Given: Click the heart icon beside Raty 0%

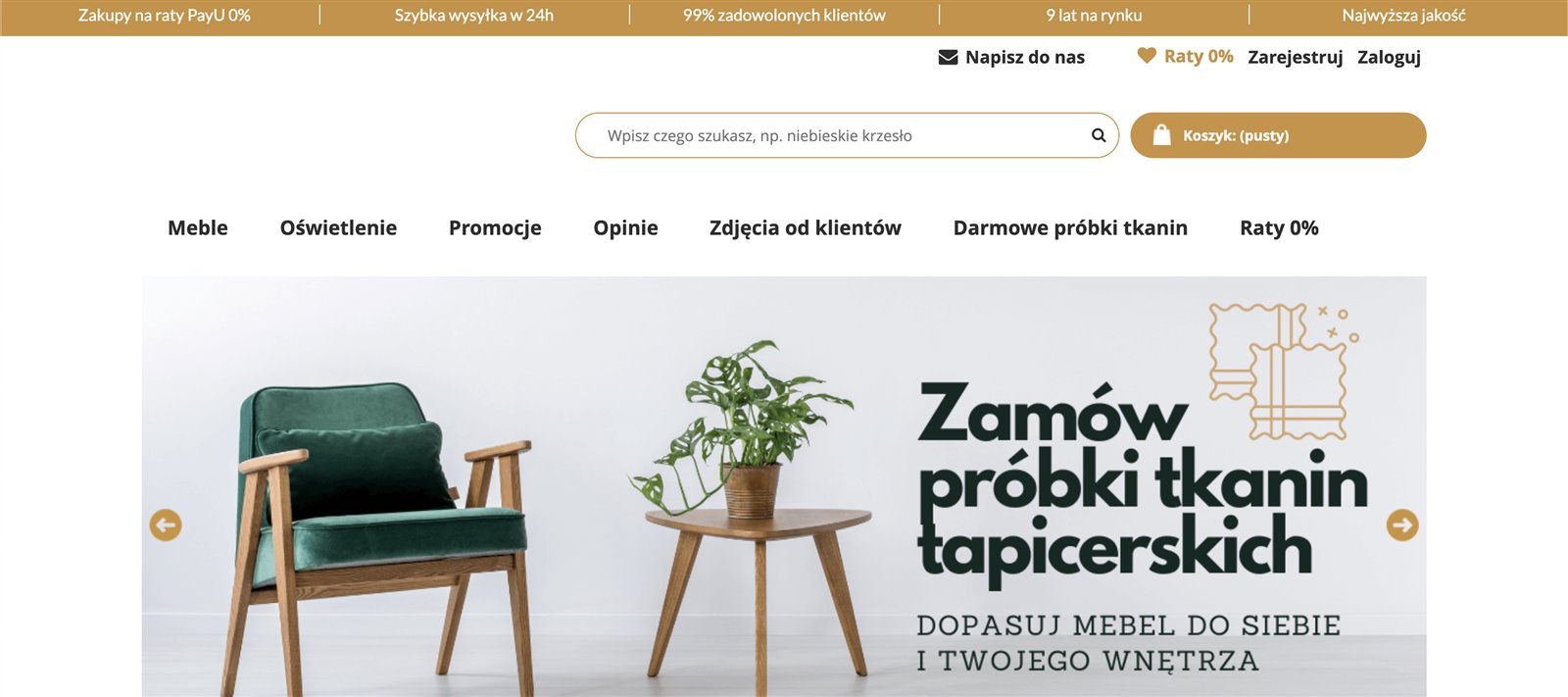Looking at the screenshot, I should (x=1147, y=56).
